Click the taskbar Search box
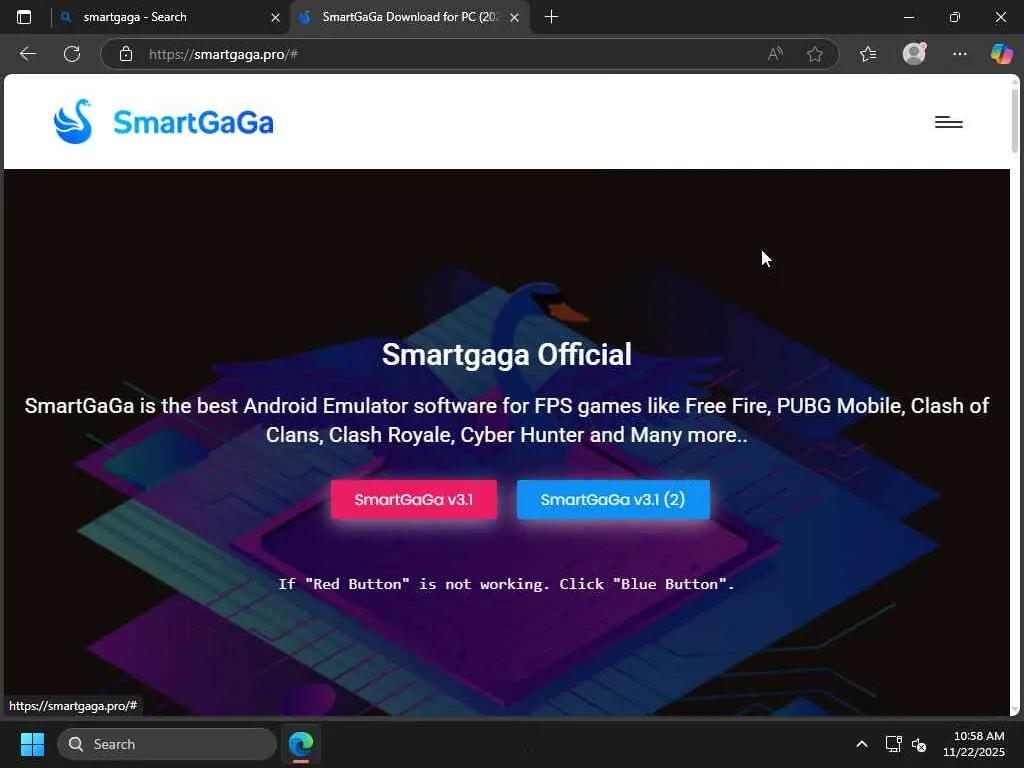Screen dimensions: 1024x768 click(167, 744)
